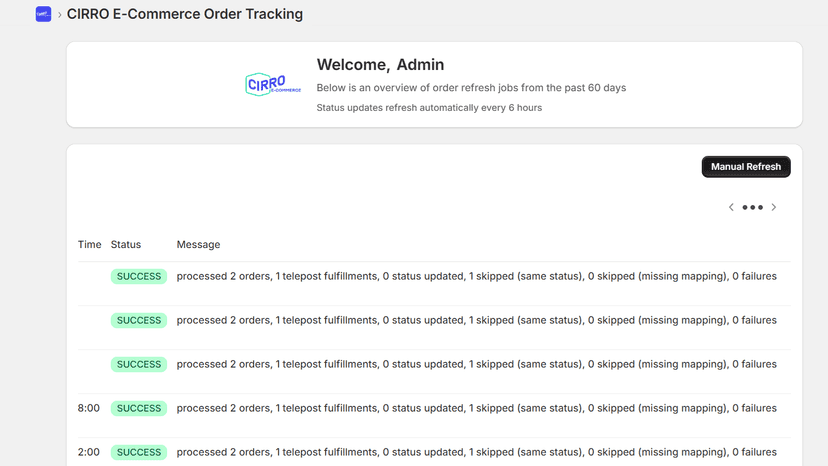Viewport: 828px width, 466px height.
Task: Go to next page with the right chevron
Action: coord(774,207)
